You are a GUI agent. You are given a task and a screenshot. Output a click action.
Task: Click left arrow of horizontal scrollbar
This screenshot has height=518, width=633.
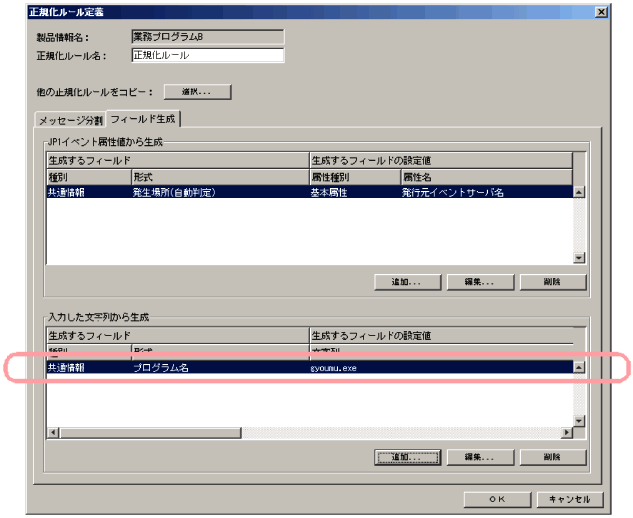point(53,432)
